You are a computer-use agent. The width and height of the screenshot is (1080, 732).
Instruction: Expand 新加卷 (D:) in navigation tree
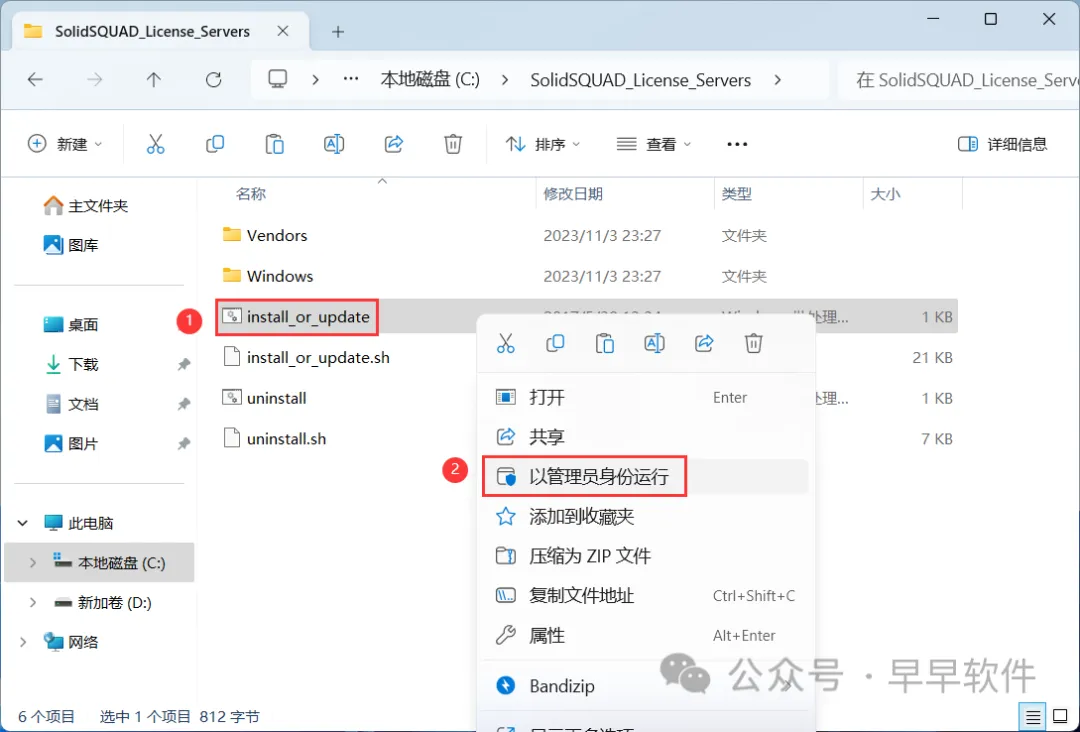coord(32,603)
